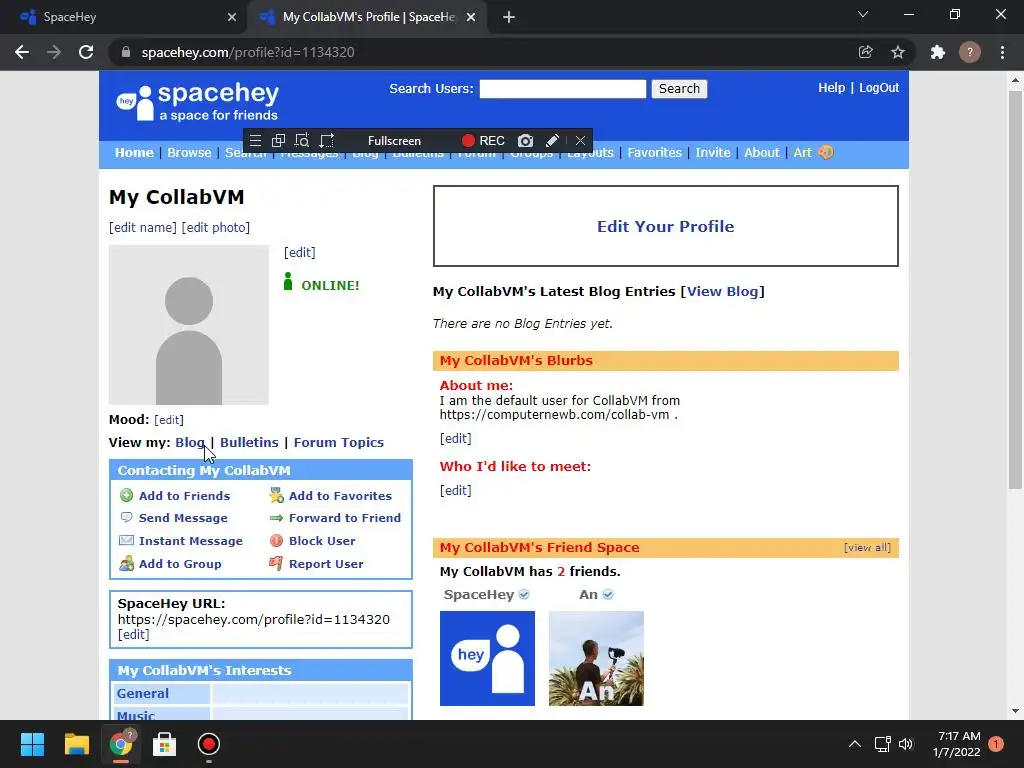The image size is (1024, 768).
Task: Click the View Blog link
Action: (x=722, y=291)
